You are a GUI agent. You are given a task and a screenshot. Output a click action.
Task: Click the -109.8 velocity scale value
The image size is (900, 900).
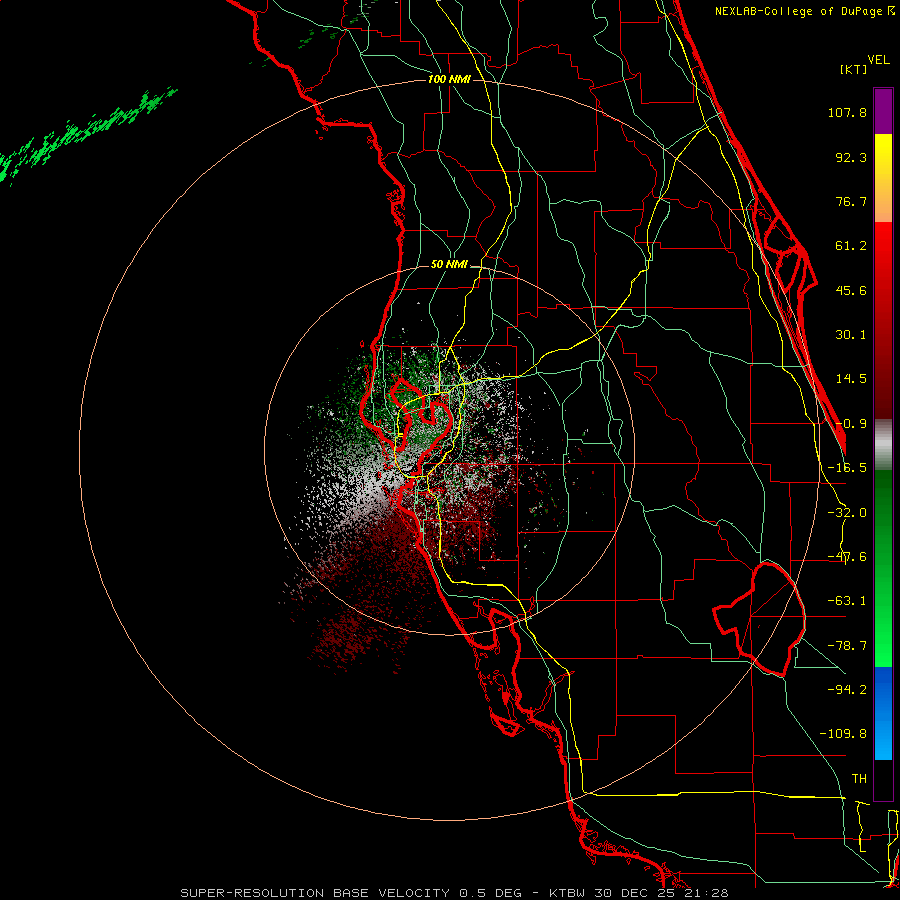pyautogui.click(x=843, y=734)
